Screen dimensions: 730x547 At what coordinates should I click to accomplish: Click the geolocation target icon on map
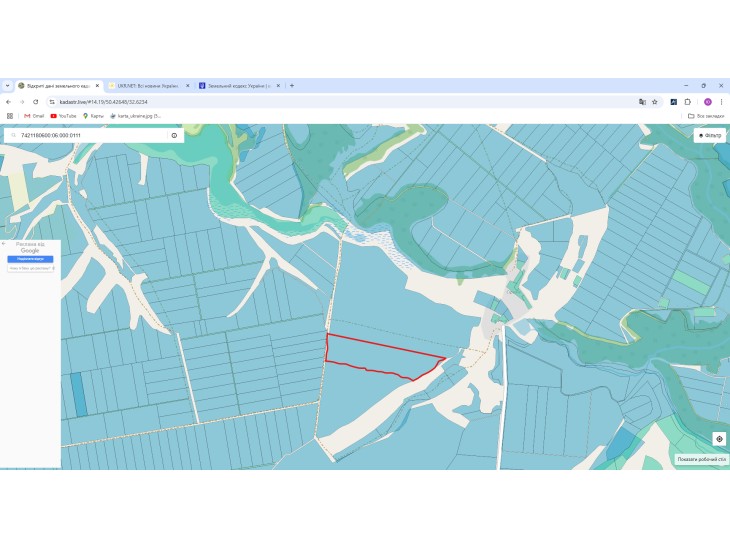[719, 439]
